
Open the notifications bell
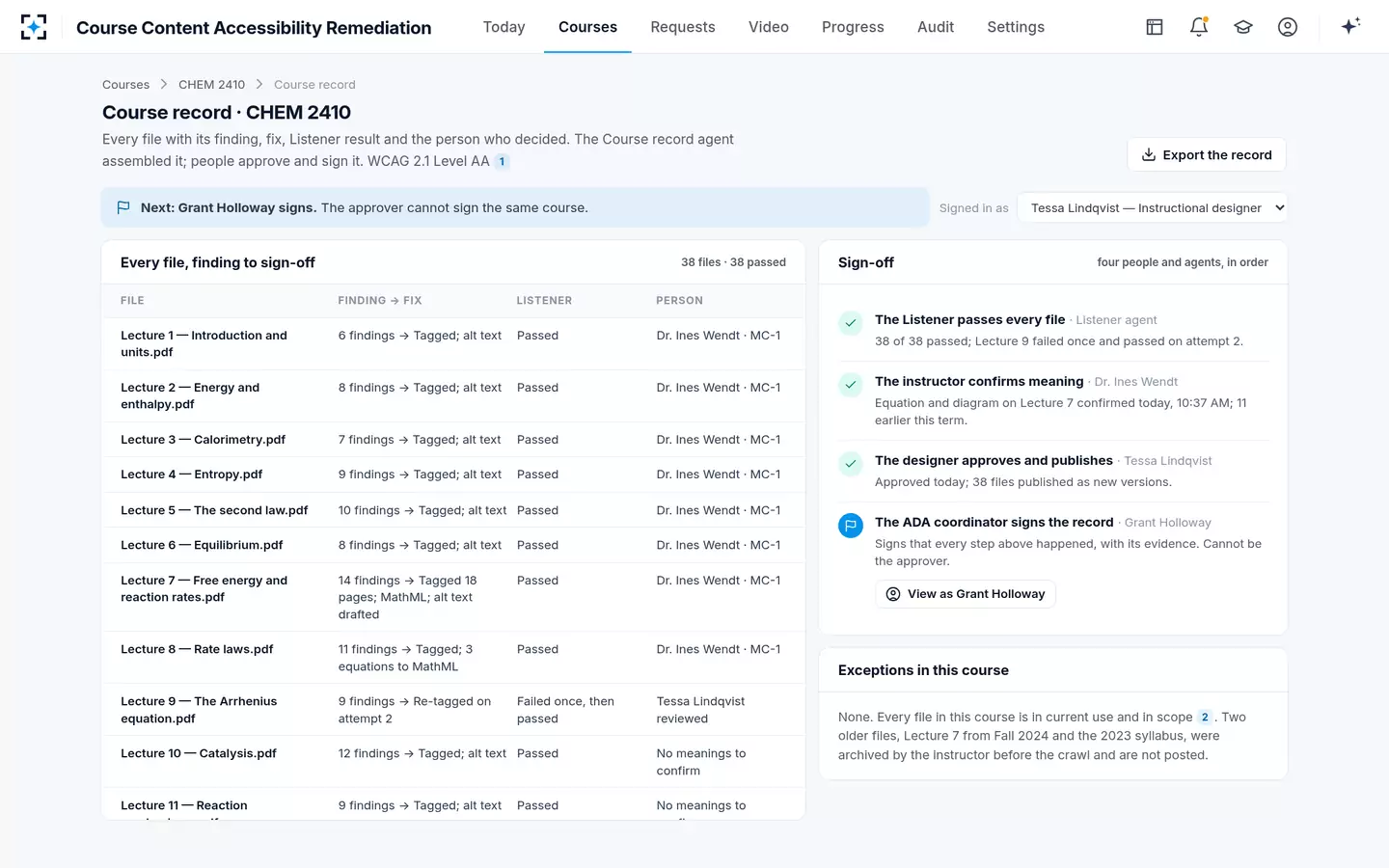pos(1199,27)
